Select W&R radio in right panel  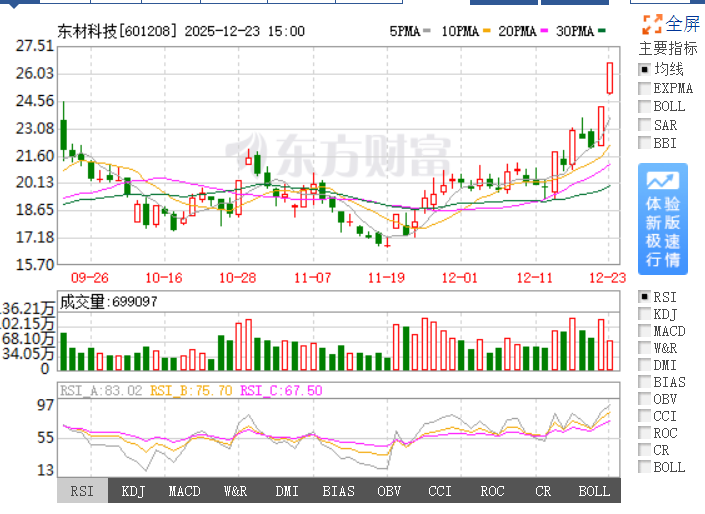point(644,348)
